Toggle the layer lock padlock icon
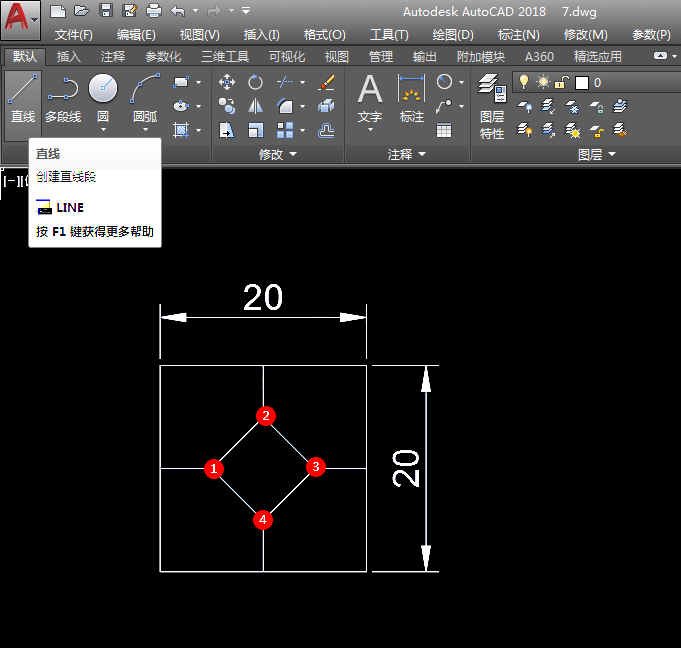Image resolution: width=681 pixels, height=648 pixels. [562, 82]
